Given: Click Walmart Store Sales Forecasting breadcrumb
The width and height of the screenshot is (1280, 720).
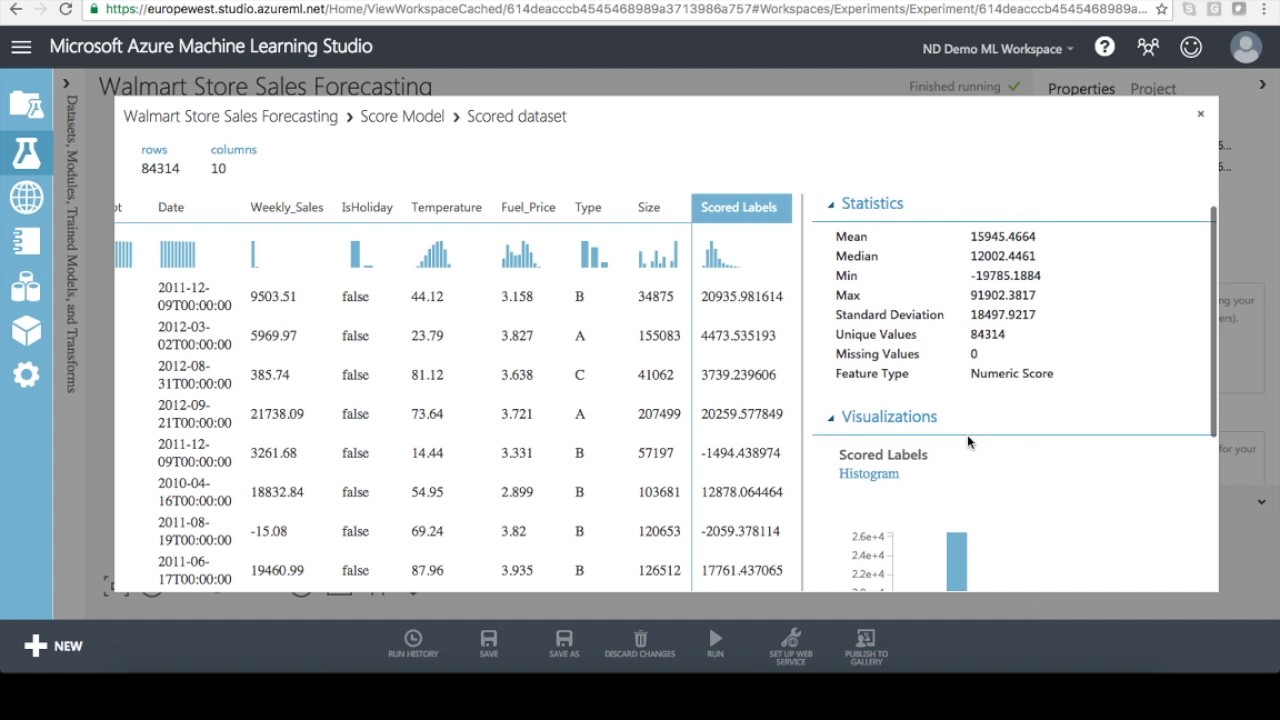Looking at the screenshot, I should [x=231, y=116].
